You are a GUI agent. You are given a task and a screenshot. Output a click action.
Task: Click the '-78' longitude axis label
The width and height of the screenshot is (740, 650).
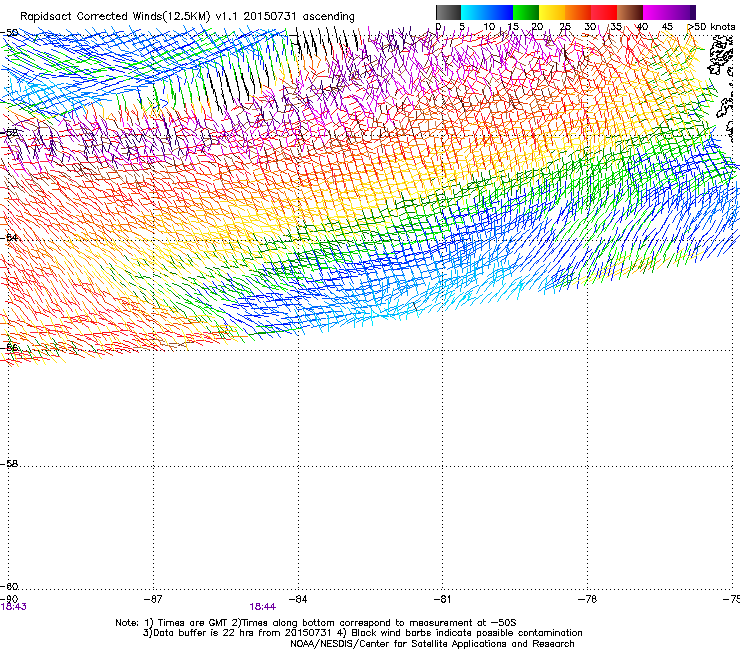pyautogui.click(x=587, y=599)
